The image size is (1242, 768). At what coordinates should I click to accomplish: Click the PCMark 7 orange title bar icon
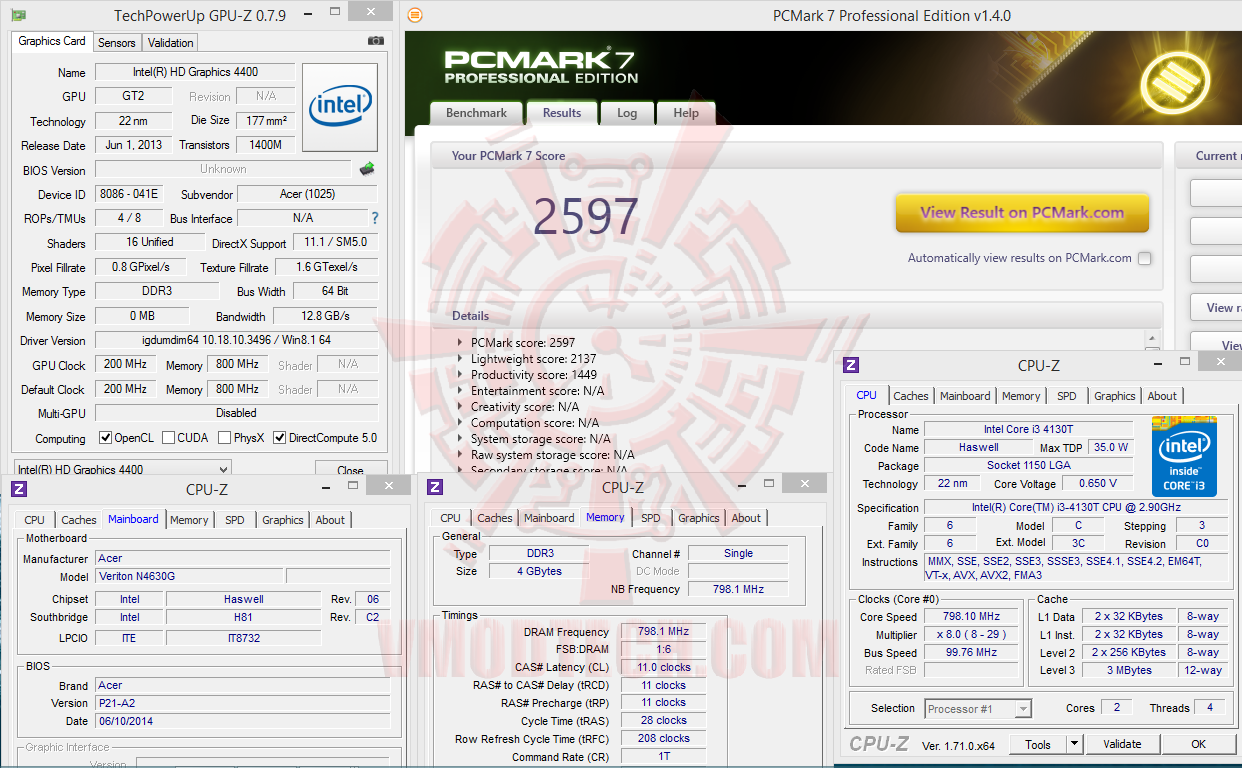(416, 15)
